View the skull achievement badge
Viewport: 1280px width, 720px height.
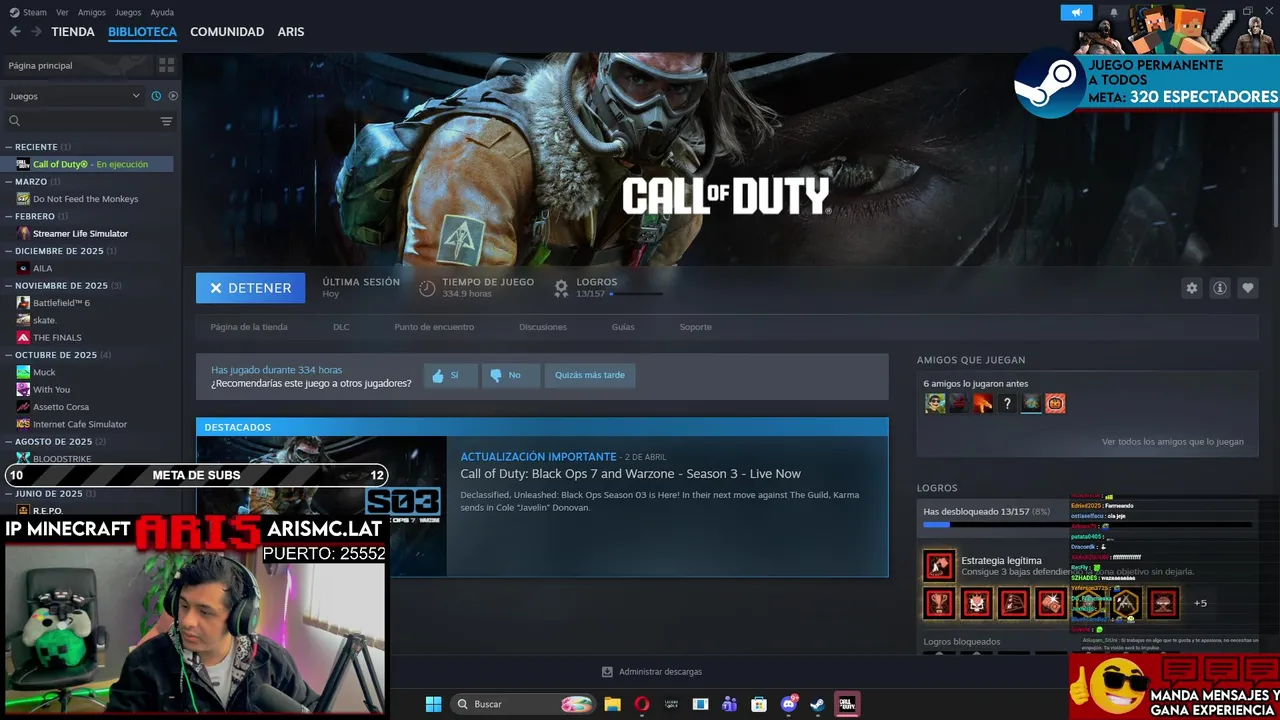tap(976, 603)
